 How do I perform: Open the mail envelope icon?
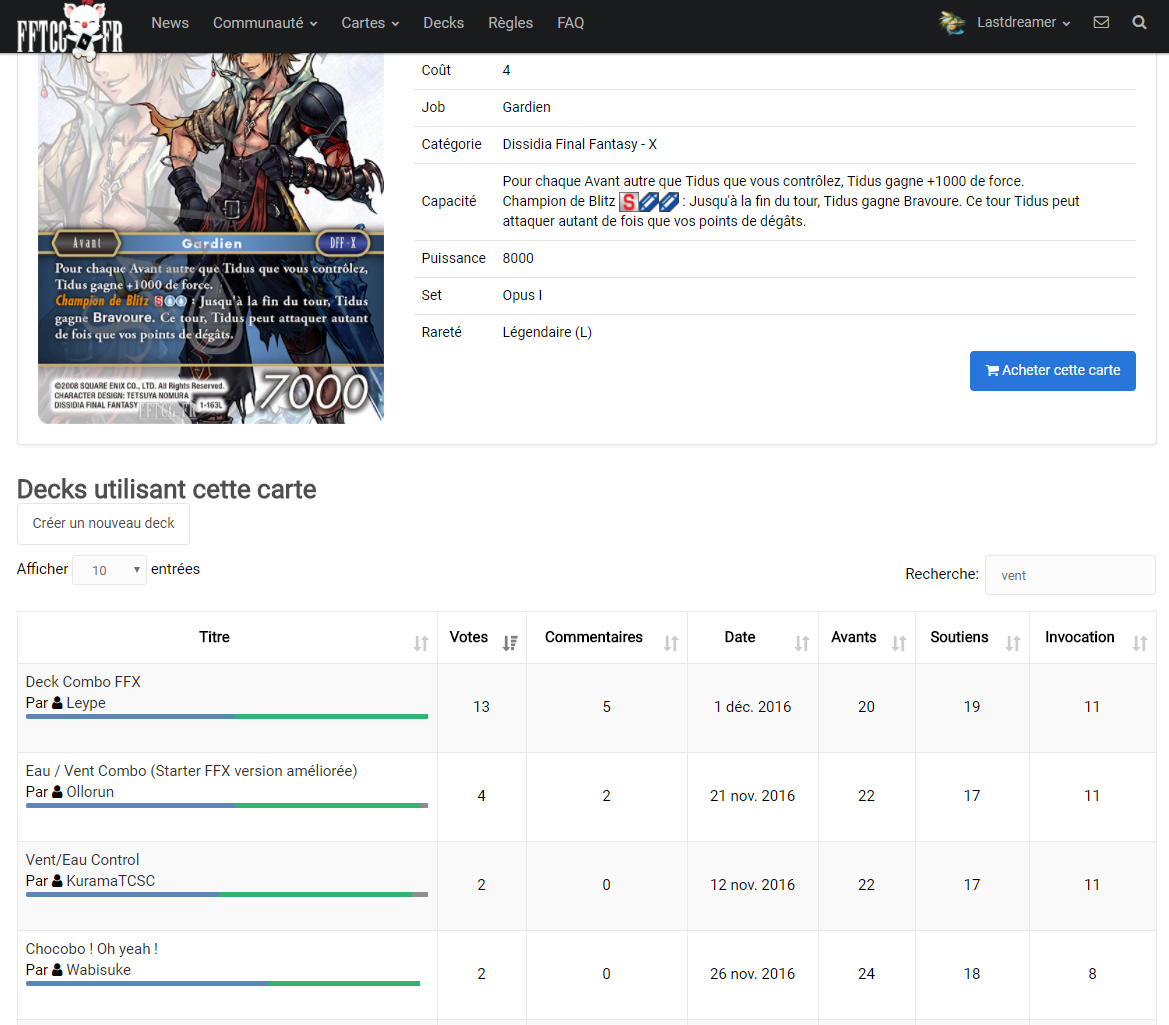pos(1100,22)
